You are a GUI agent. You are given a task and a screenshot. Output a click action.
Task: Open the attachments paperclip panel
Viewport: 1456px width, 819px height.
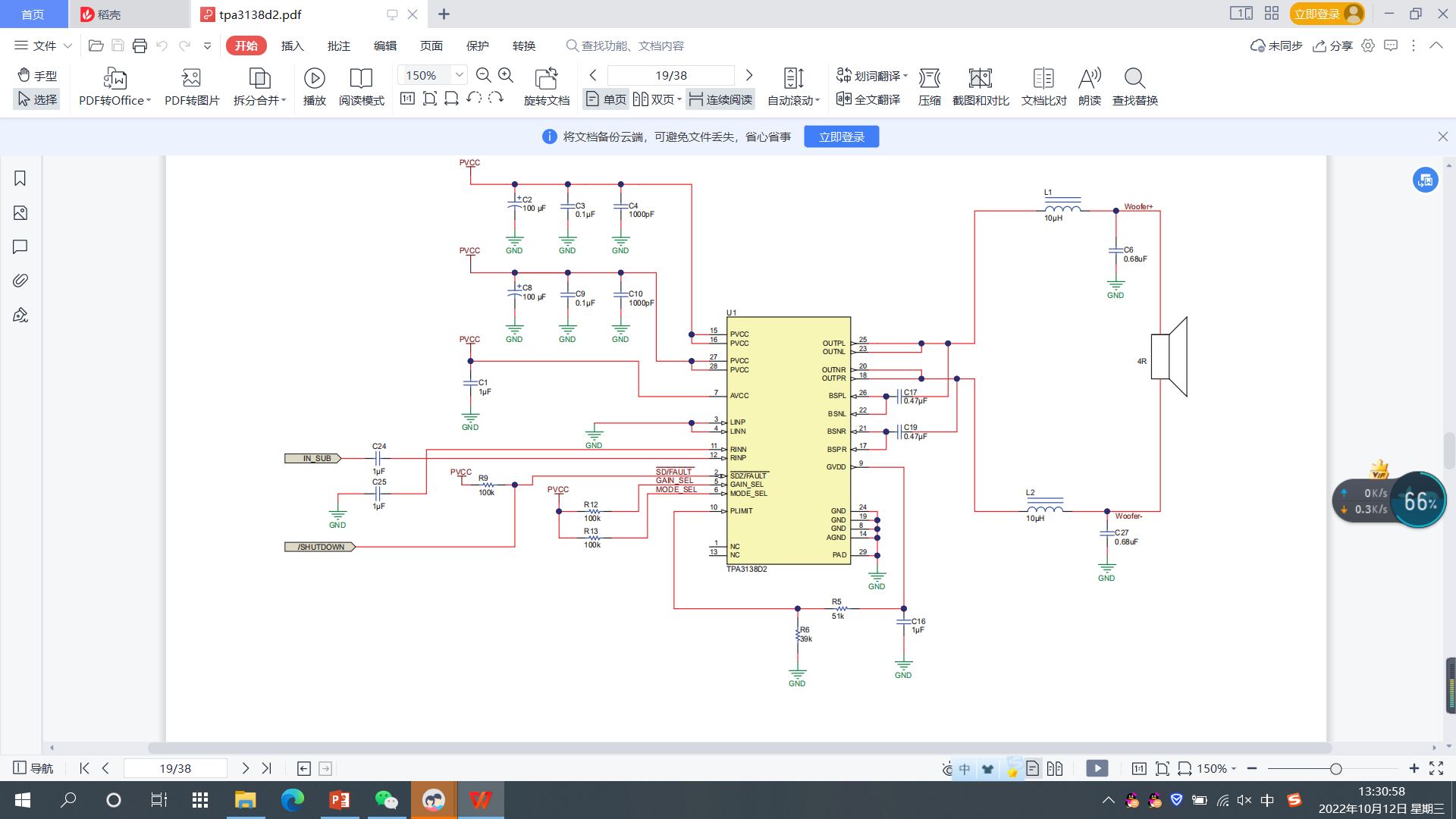(x=20, y=281)
